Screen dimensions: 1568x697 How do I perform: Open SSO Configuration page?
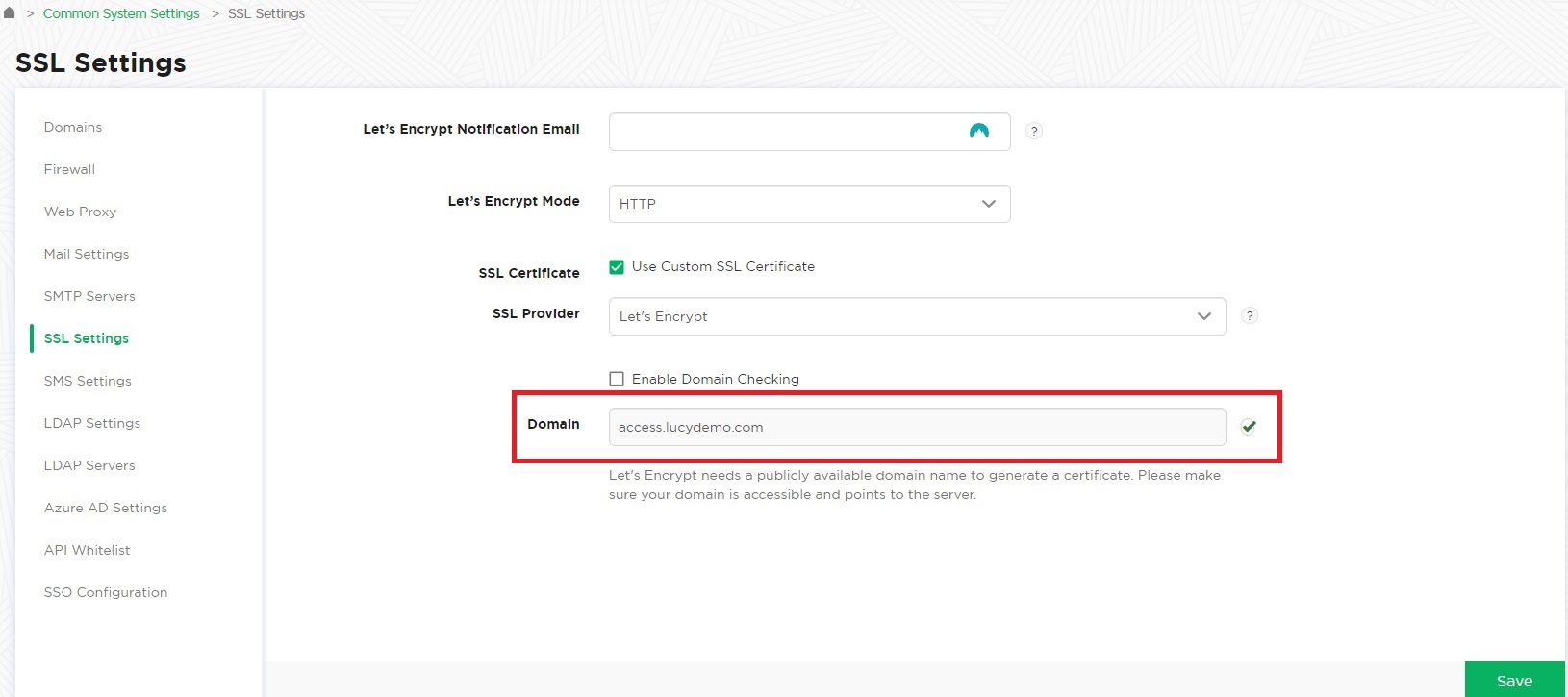[x=106, y=592]
